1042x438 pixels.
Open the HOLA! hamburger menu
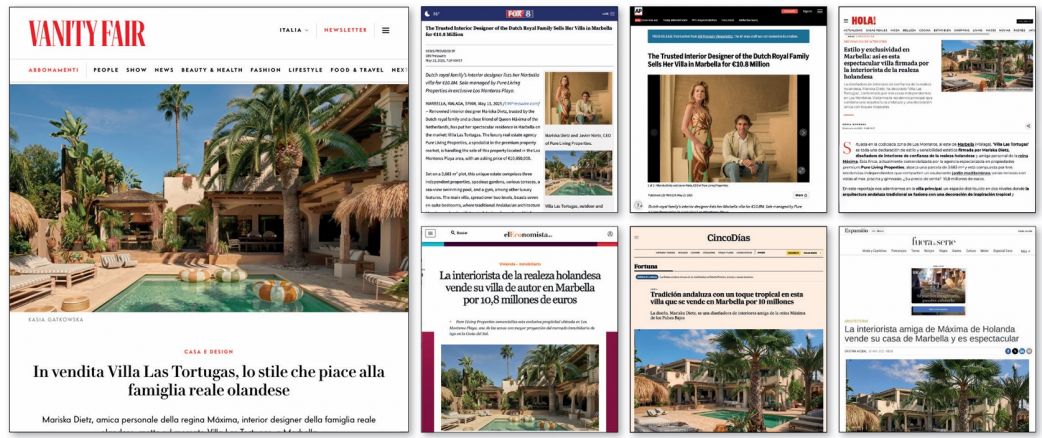[846, 21]
